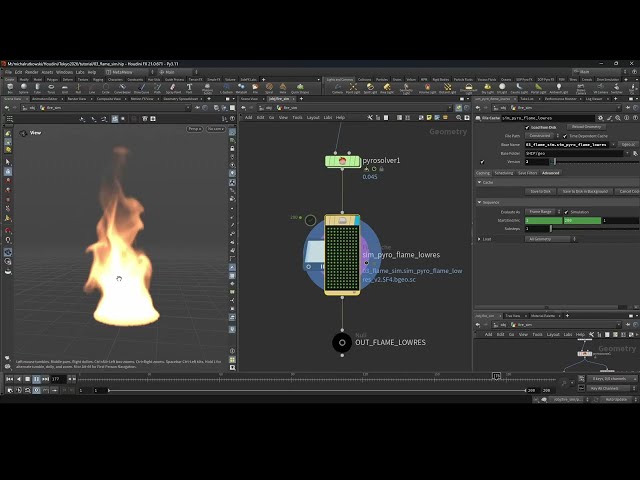Select the Camera shelf tool
This screenshot has width=640, height=480.
[x=337, y=88]
